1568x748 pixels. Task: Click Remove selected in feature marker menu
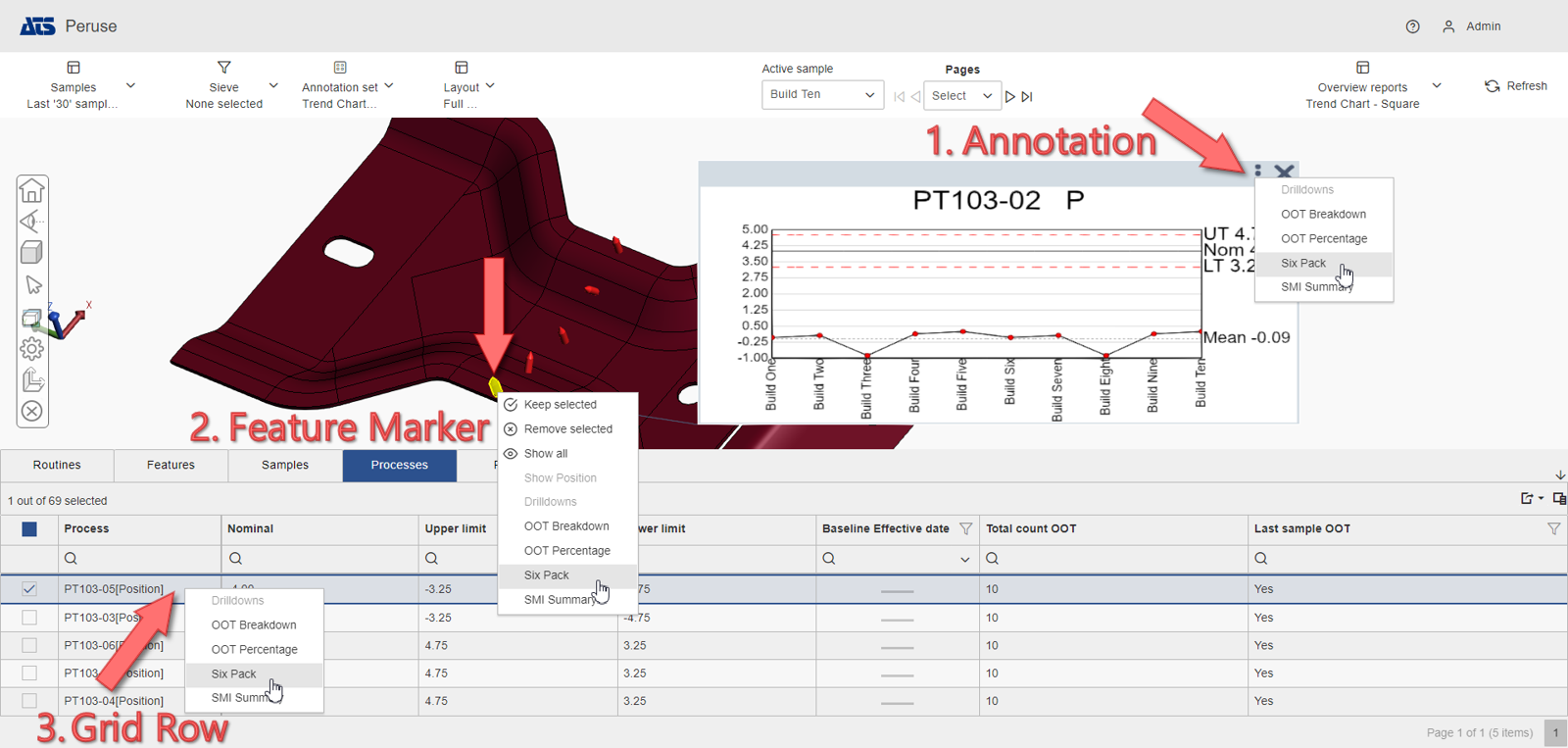(567, 429)
